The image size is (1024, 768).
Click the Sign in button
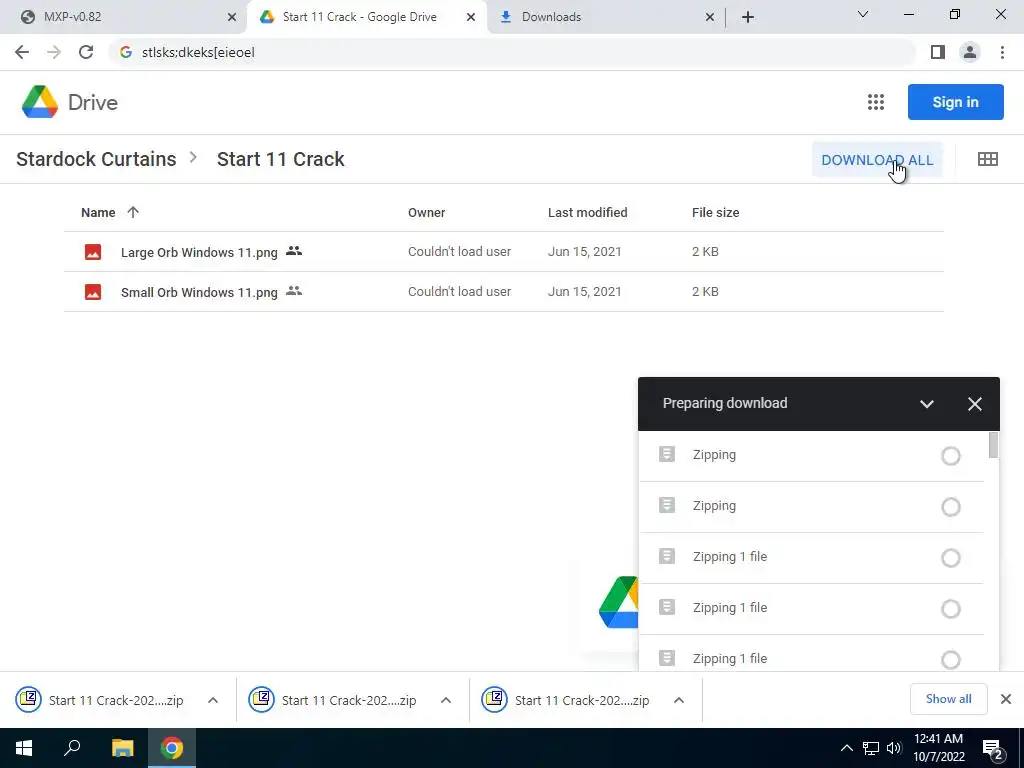point(955,102)
